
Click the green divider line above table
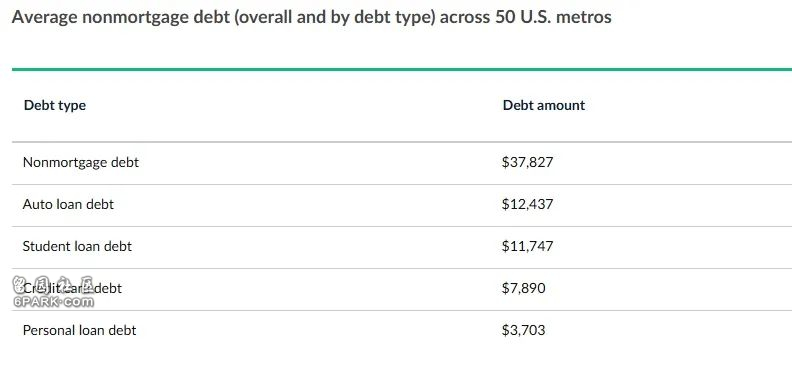402,70
